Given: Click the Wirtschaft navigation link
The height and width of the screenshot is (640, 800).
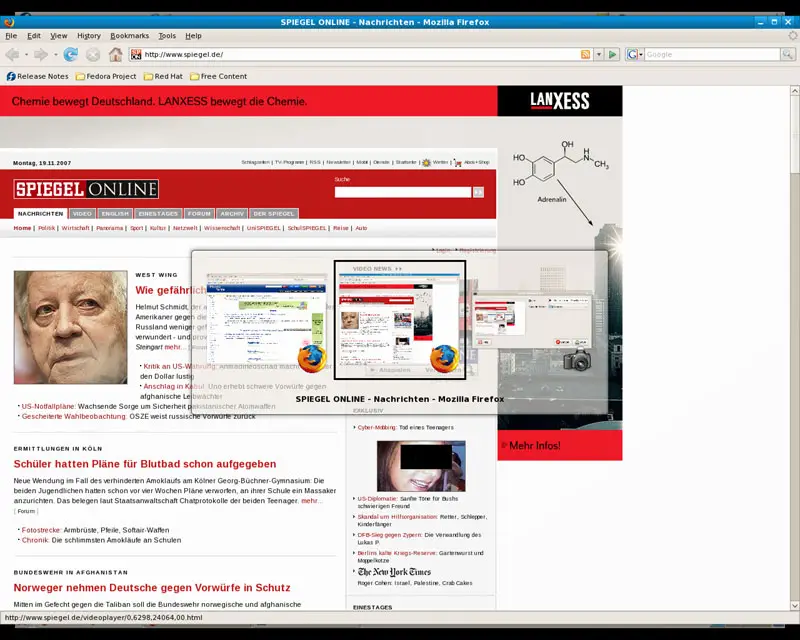Looking at the screenshot, I should 76,228.
